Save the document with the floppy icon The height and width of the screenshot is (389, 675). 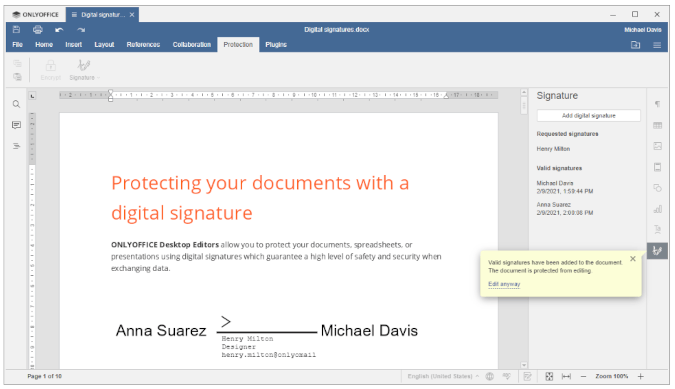click(16, 29)
